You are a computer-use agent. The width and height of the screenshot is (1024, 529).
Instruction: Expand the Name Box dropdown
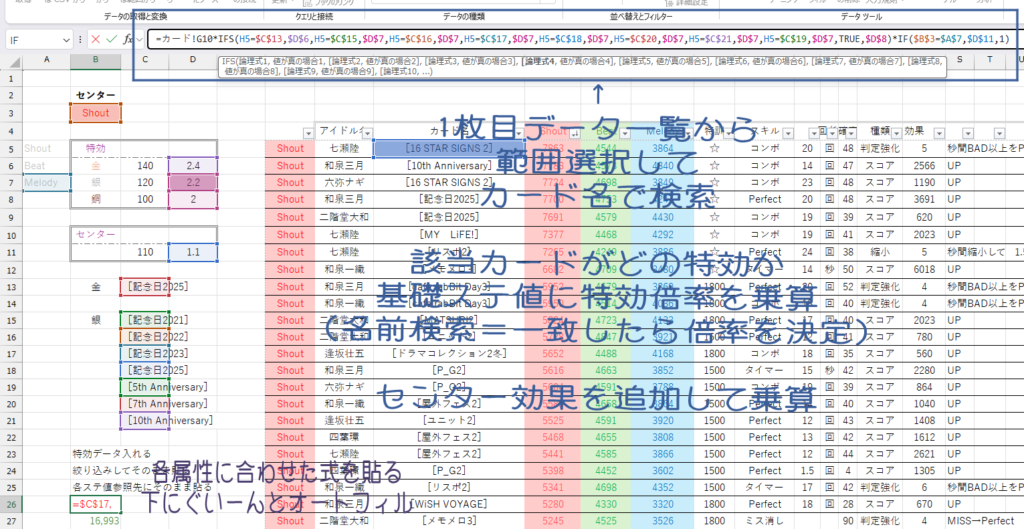tap(65, 40)
